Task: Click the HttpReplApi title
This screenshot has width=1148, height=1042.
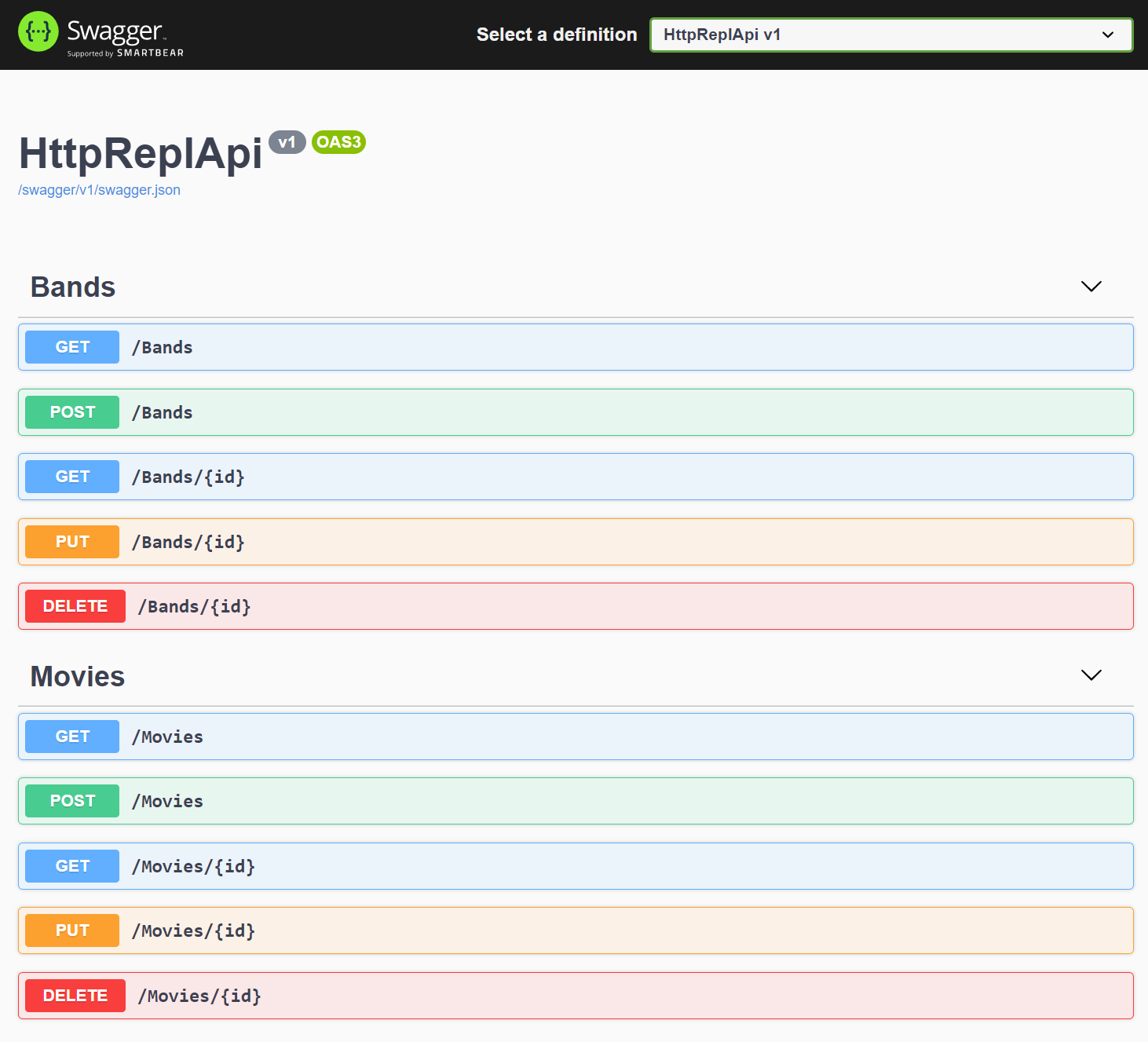Action: click(x=141, y=155)
